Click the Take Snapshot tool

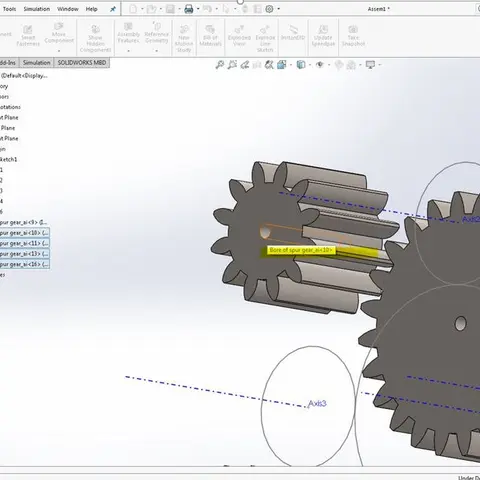(x=353, y=36)
